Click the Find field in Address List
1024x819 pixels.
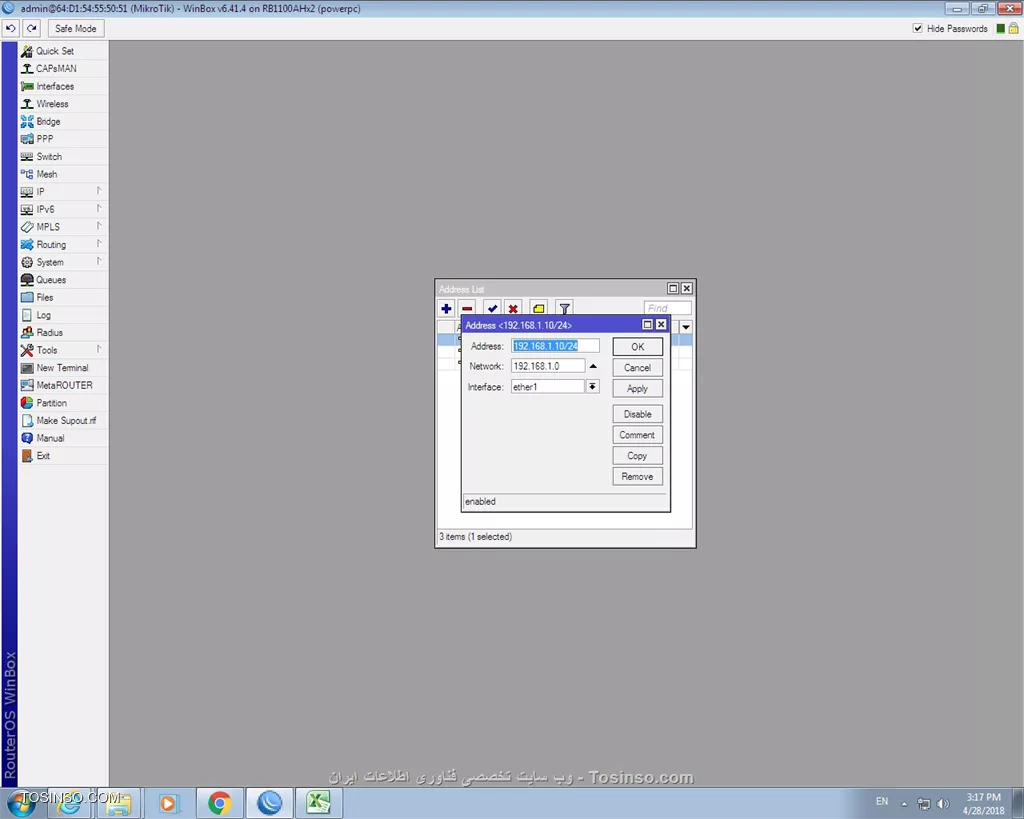[667, 308]
